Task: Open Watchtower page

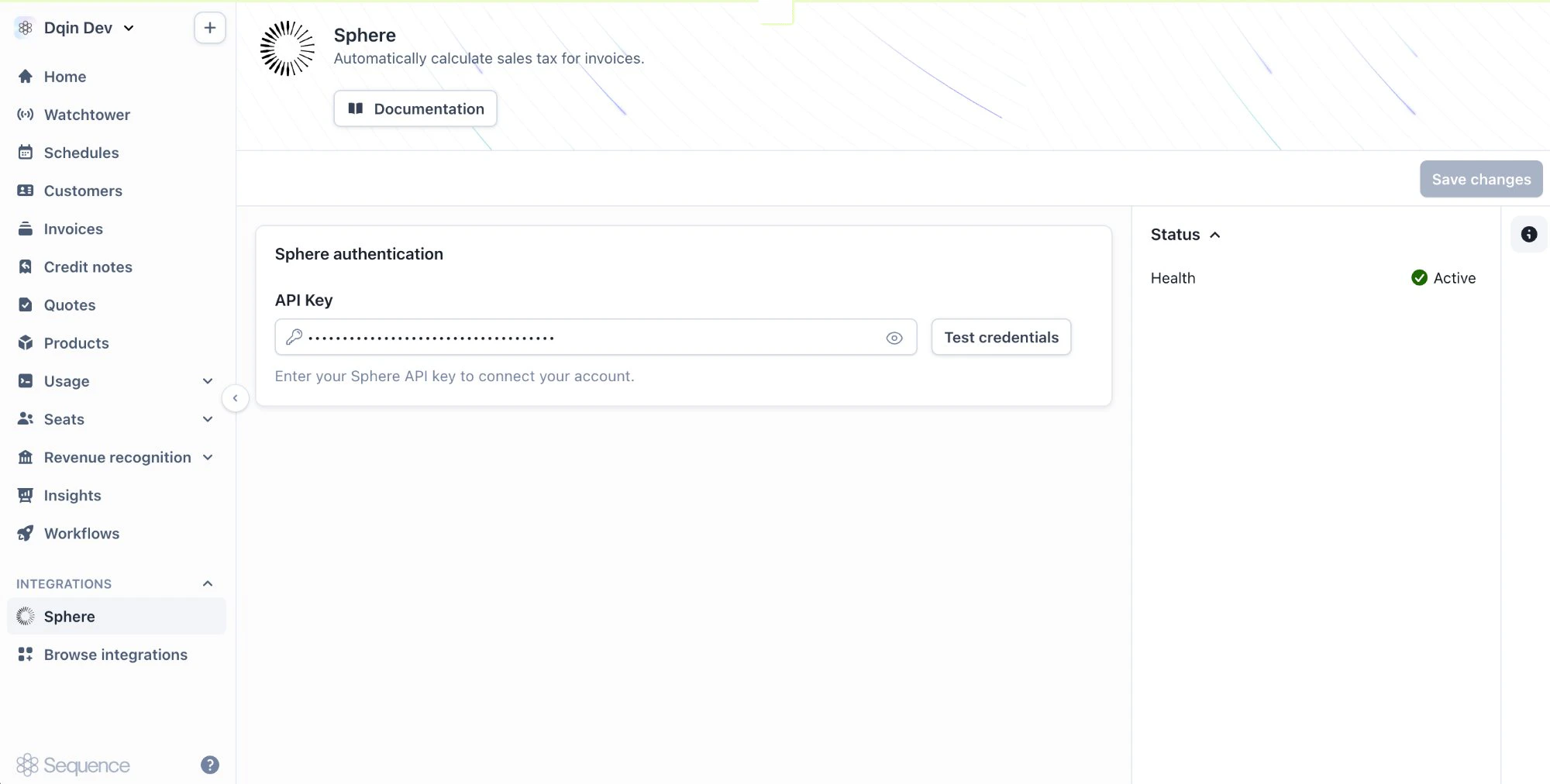Action: pos(116,114)
